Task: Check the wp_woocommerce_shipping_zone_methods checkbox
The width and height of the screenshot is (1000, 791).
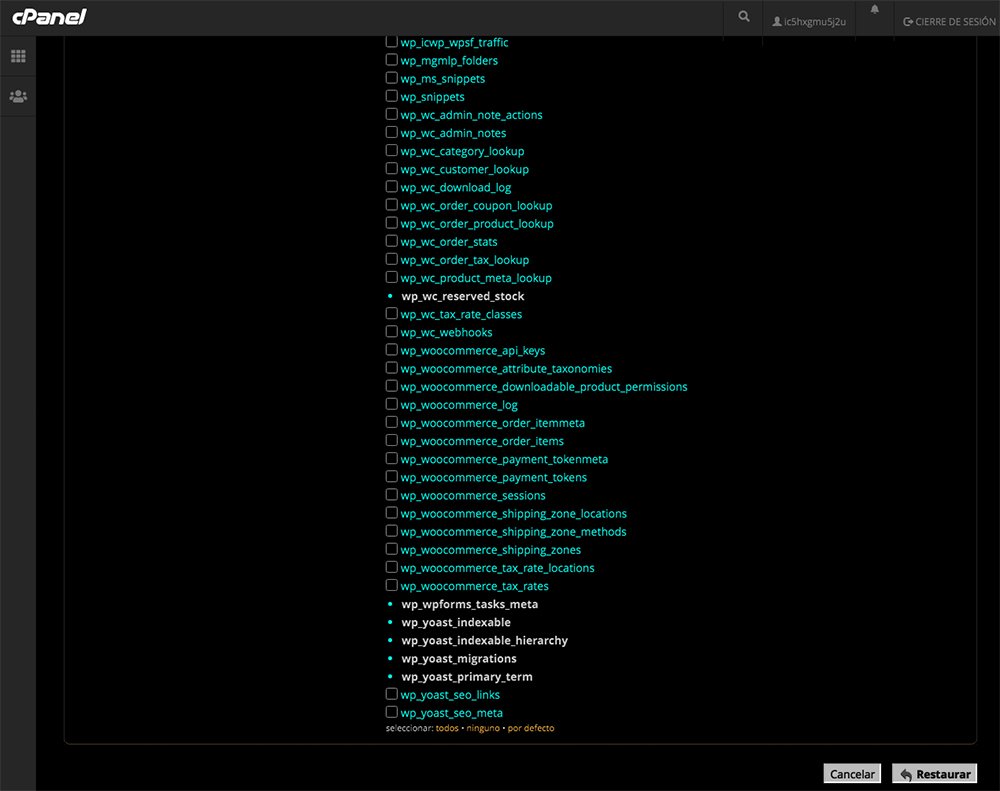Action: [392, 531]
